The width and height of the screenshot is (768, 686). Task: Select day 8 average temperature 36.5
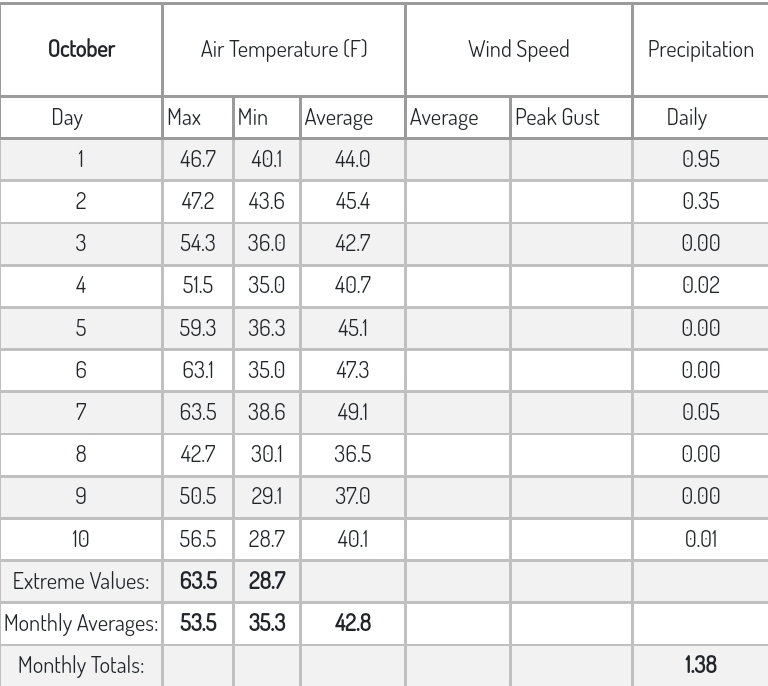tap(353, 454)
